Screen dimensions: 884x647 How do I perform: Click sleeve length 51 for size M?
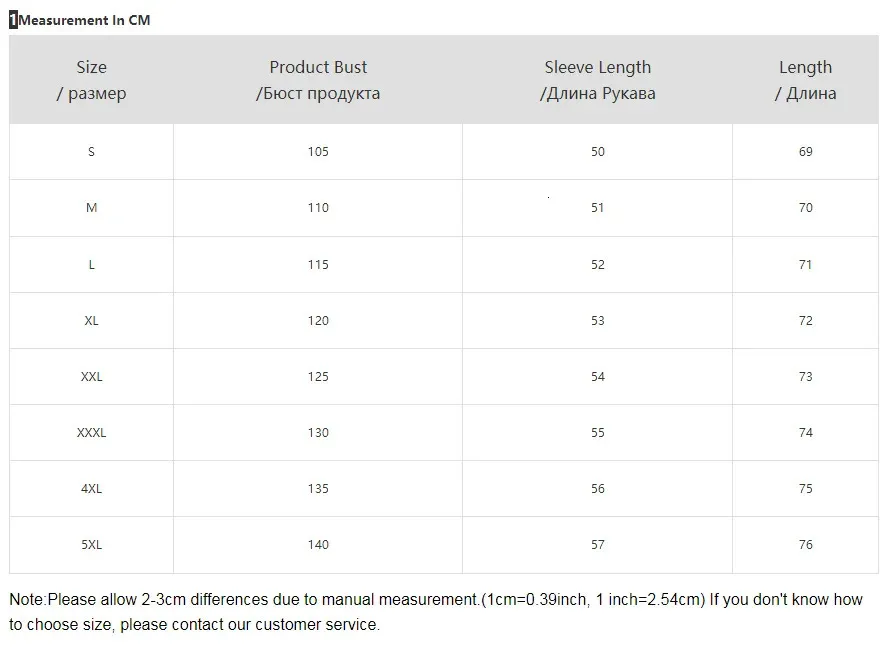point(598,208)
